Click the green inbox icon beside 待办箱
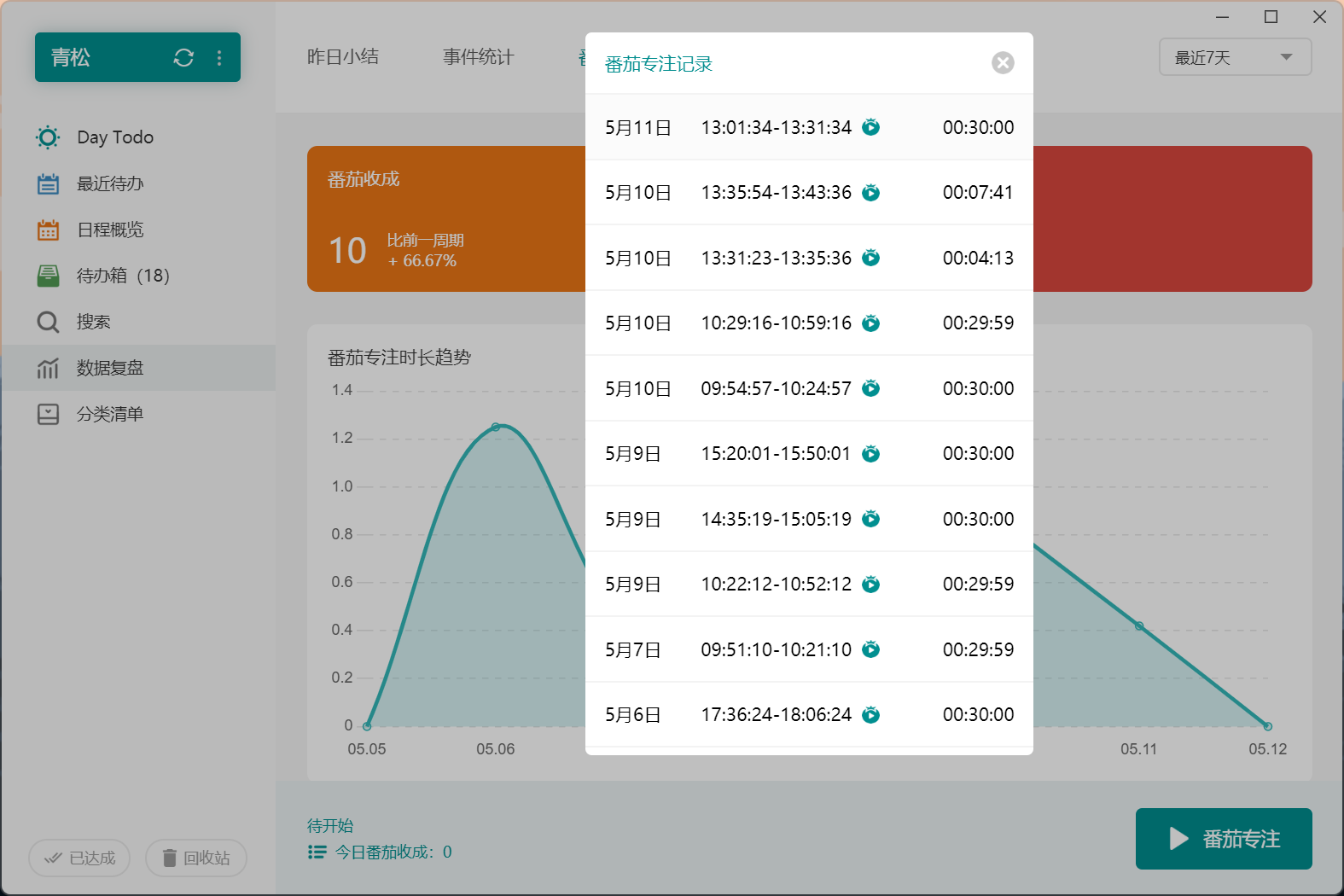1344x896 pixels. (48, 276)
